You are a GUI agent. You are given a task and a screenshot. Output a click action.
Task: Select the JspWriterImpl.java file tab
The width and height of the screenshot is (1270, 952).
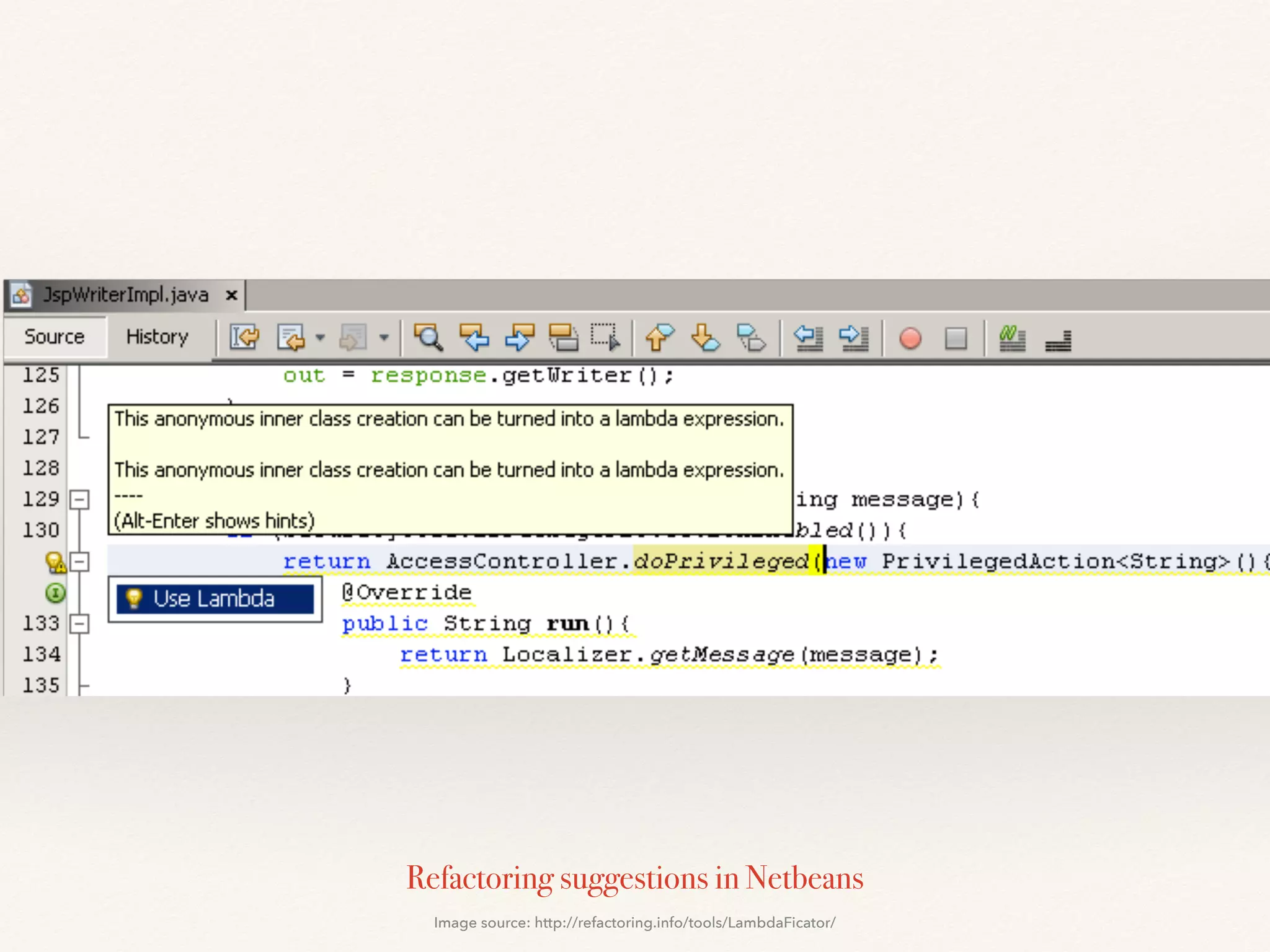[125, 294]
